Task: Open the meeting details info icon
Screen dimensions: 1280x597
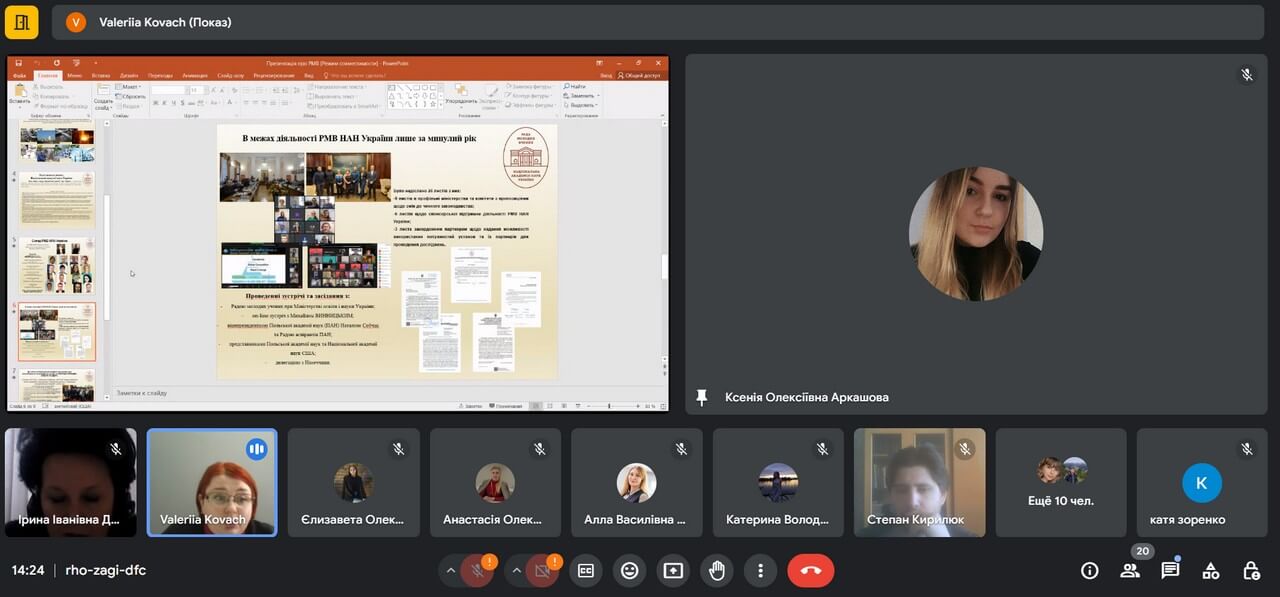Action: pyautogui.click(x=1090, y=570)
